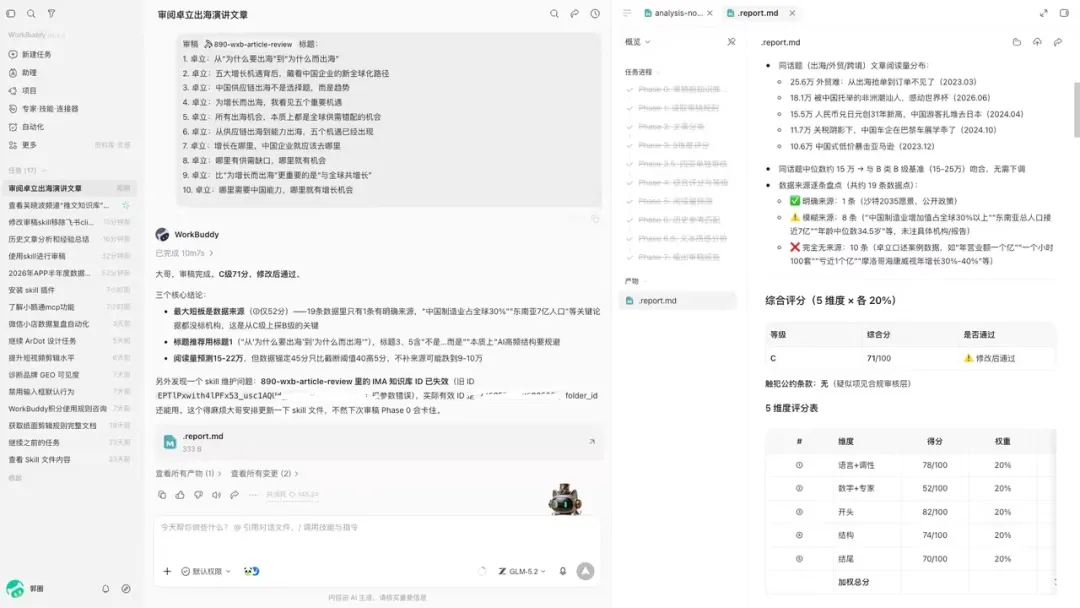Select .report.md under 产物 in overview
Screen dimensions: 1080x608
point(678,301)
